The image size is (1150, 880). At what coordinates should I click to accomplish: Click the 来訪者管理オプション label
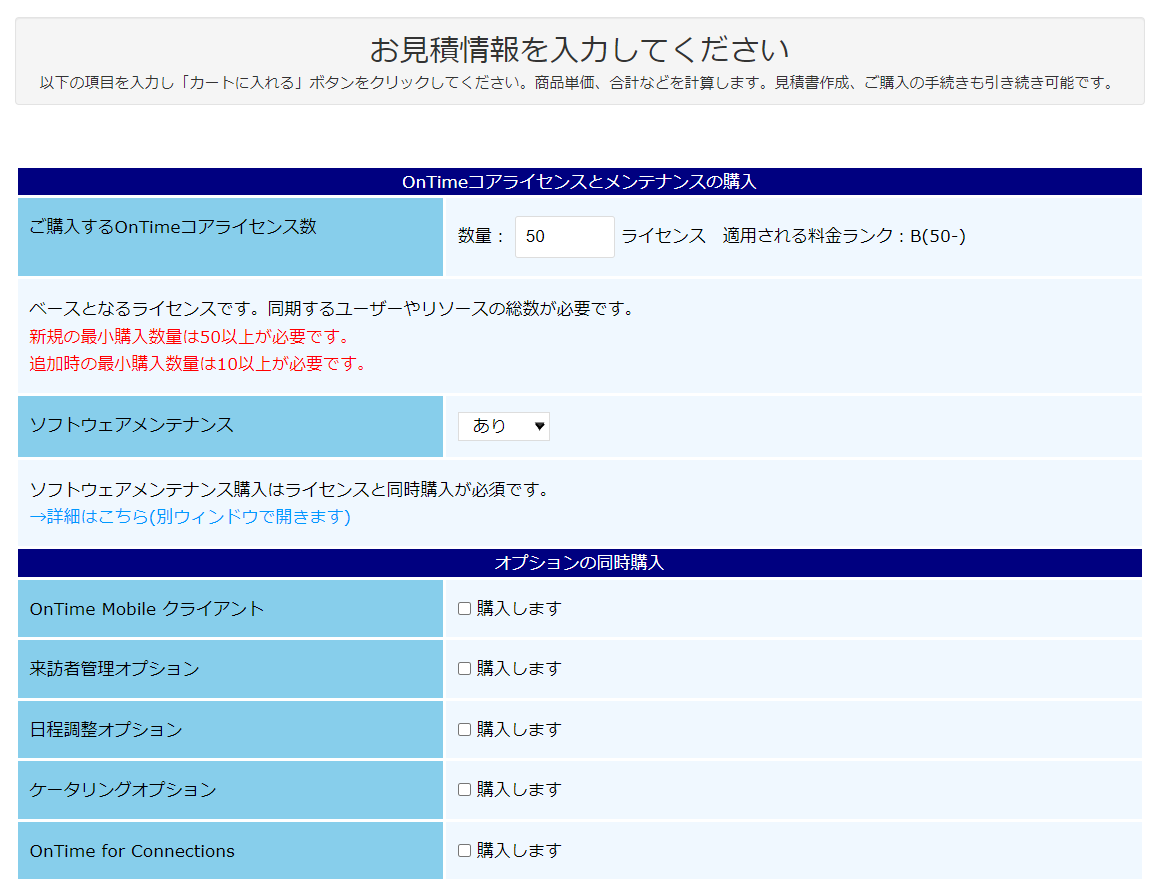114,669
